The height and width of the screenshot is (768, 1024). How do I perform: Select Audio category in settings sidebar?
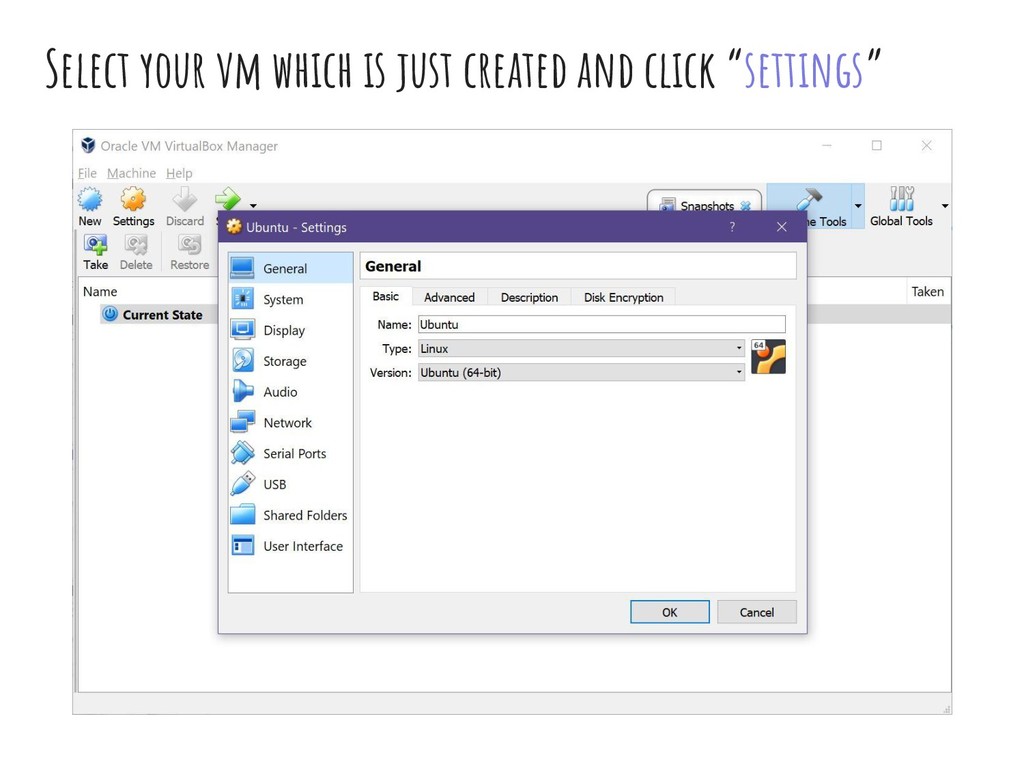[291, 392]
